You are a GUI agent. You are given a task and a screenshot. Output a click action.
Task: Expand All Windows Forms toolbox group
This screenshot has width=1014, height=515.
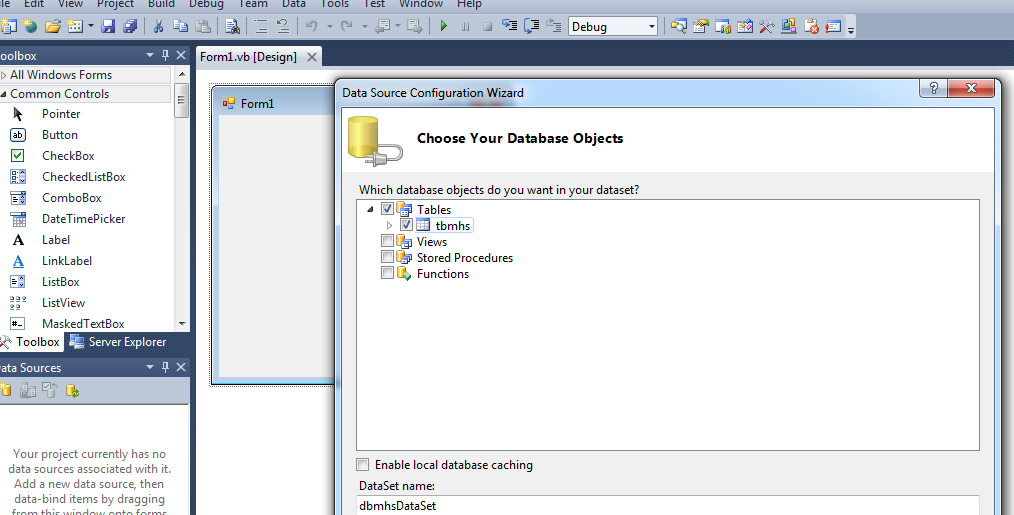(x=4, y=75)
